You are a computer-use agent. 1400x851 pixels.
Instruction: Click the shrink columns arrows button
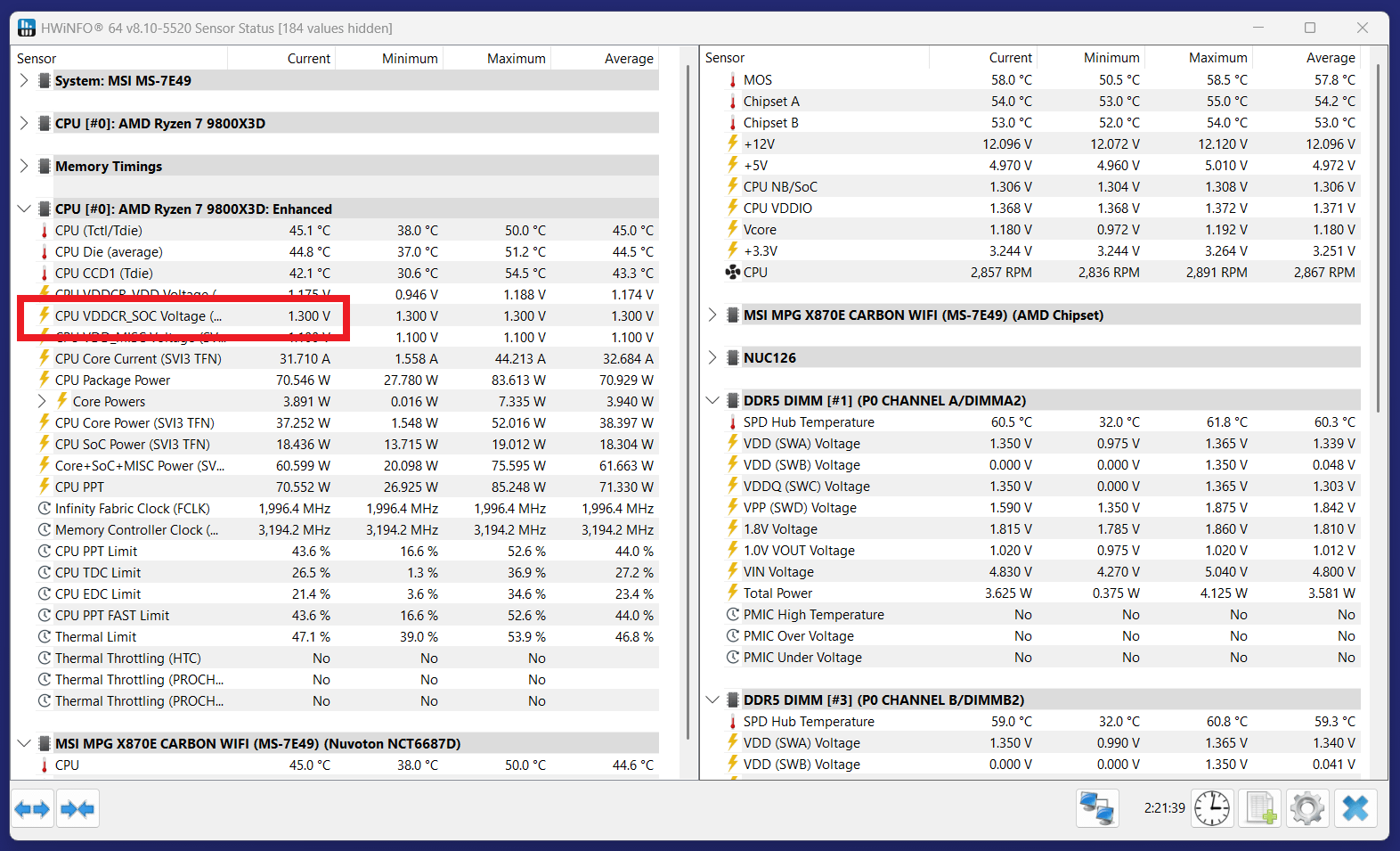tap(77, 809)
